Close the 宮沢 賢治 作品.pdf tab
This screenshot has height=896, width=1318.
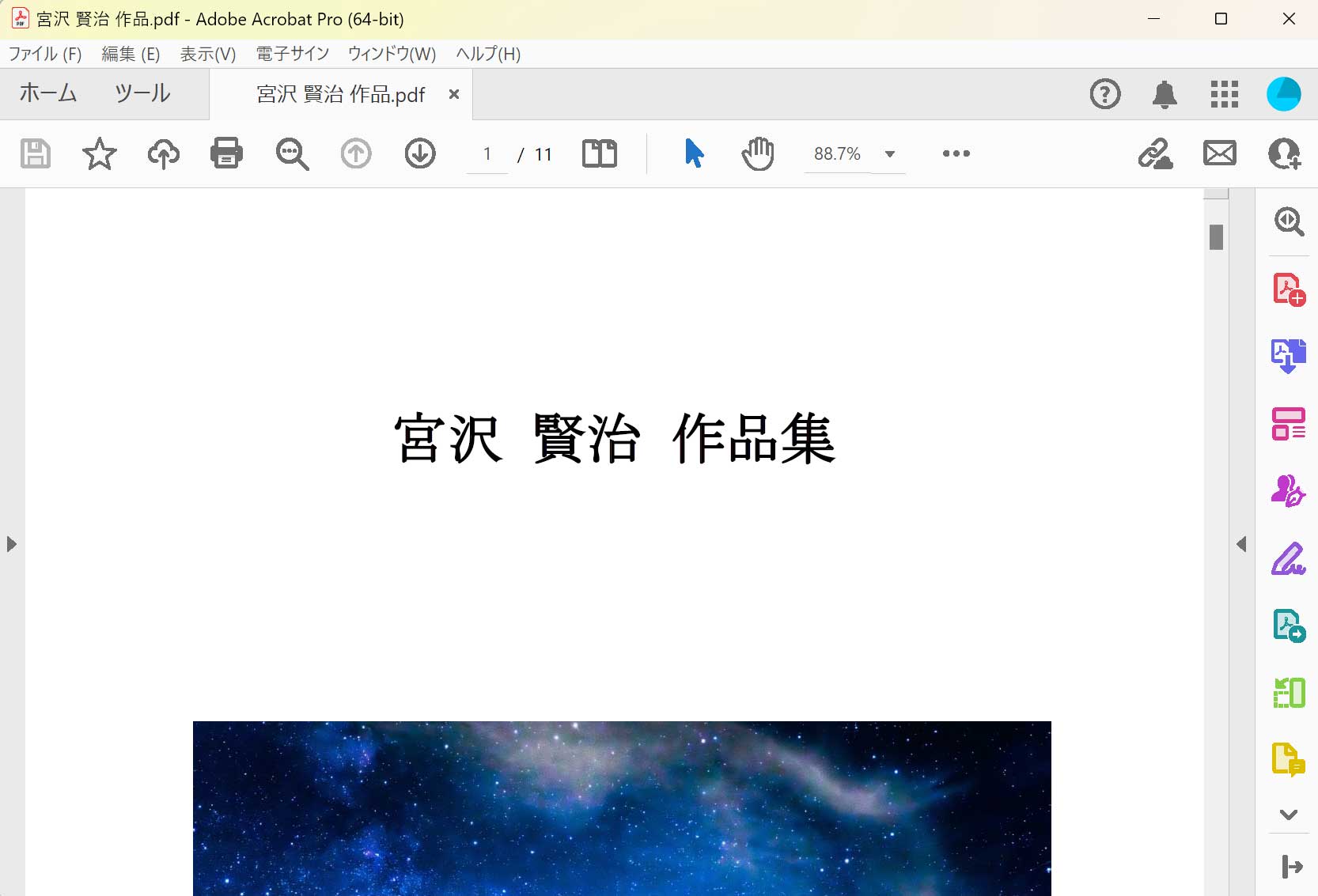pyautogui.click(x=454, y=94)
